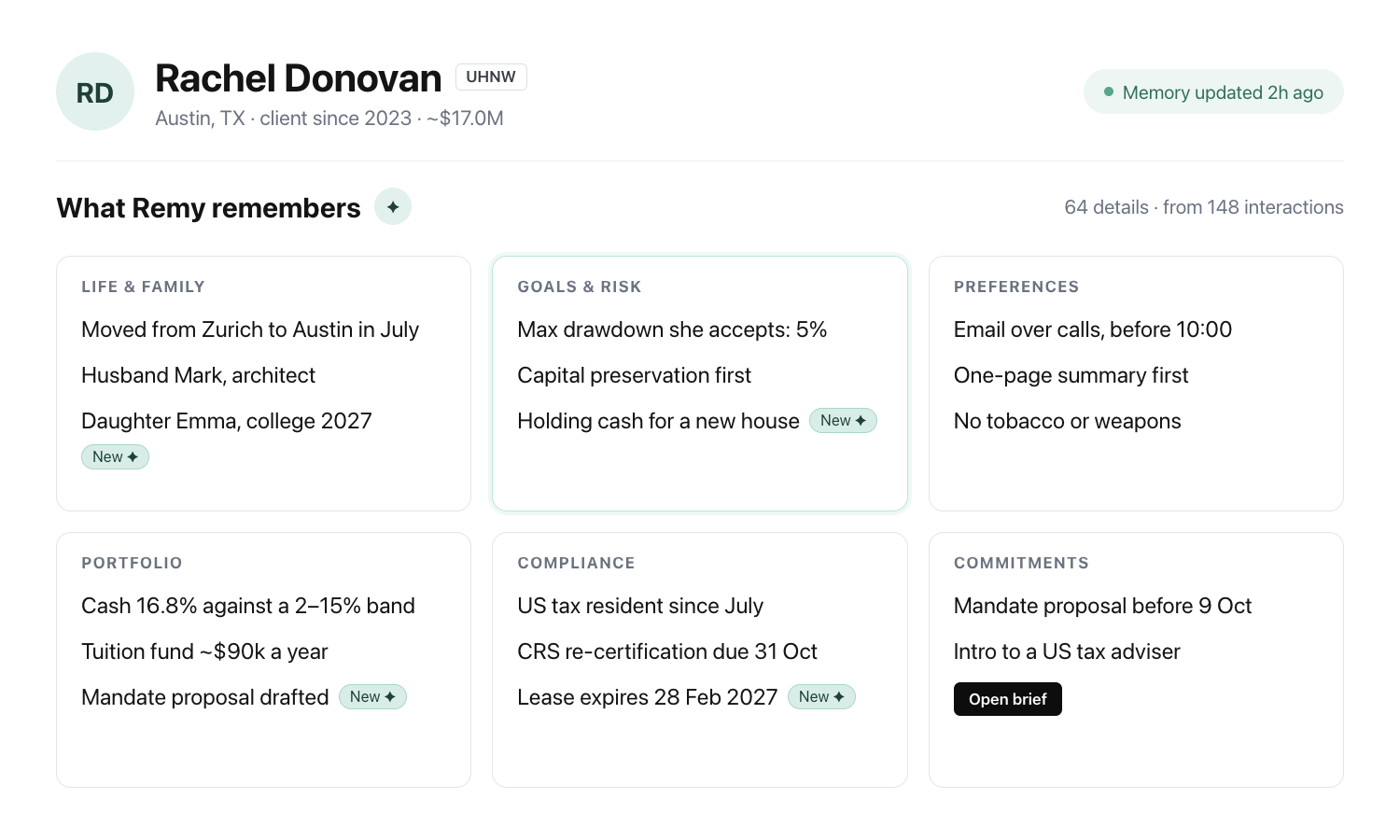Open the Preferences card header
Screen dimensions: 1400x840
pyautogui.click(x=1016, y=287)
